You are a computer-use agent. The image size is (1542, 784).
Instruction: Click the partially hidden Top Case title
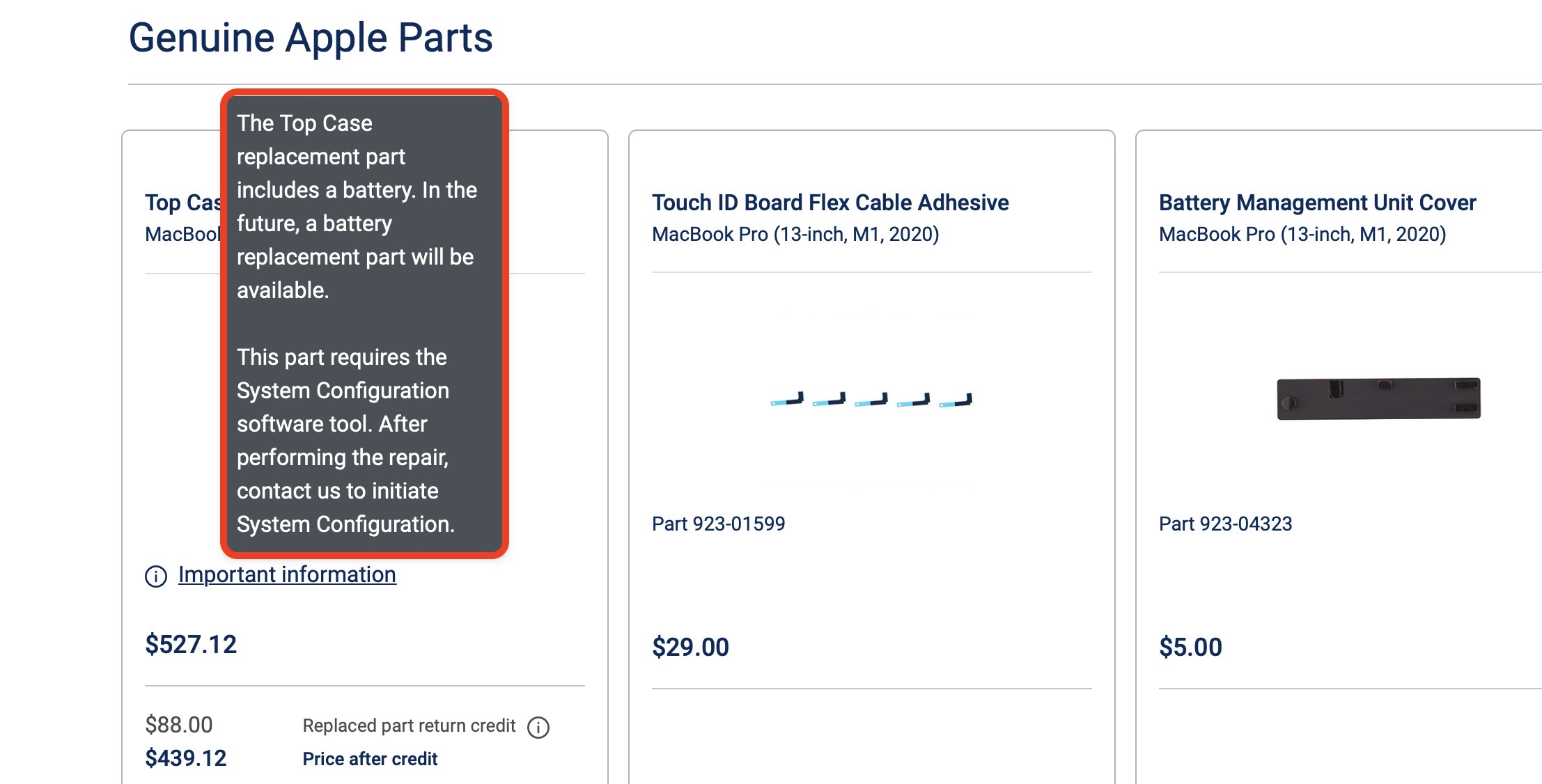coord(182,203)
